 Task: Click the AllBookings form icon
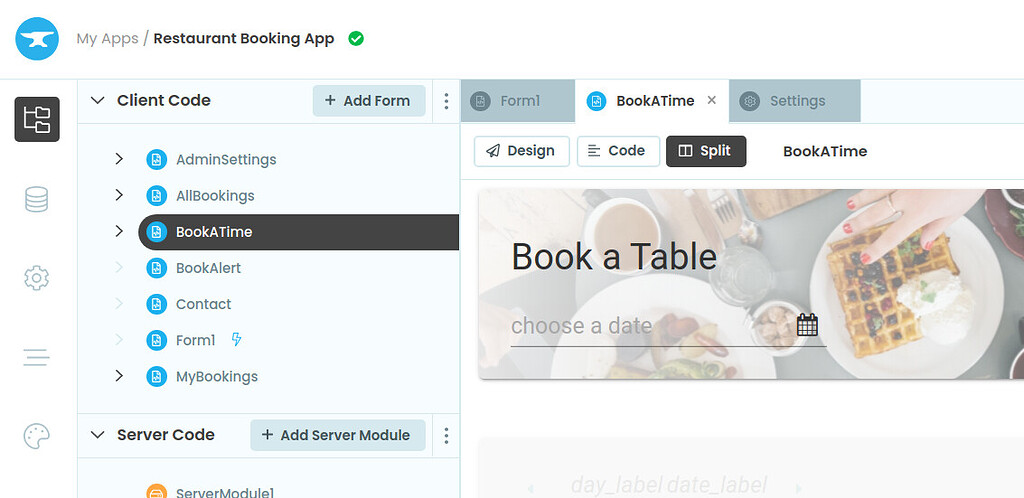click(x=156, y=196)
